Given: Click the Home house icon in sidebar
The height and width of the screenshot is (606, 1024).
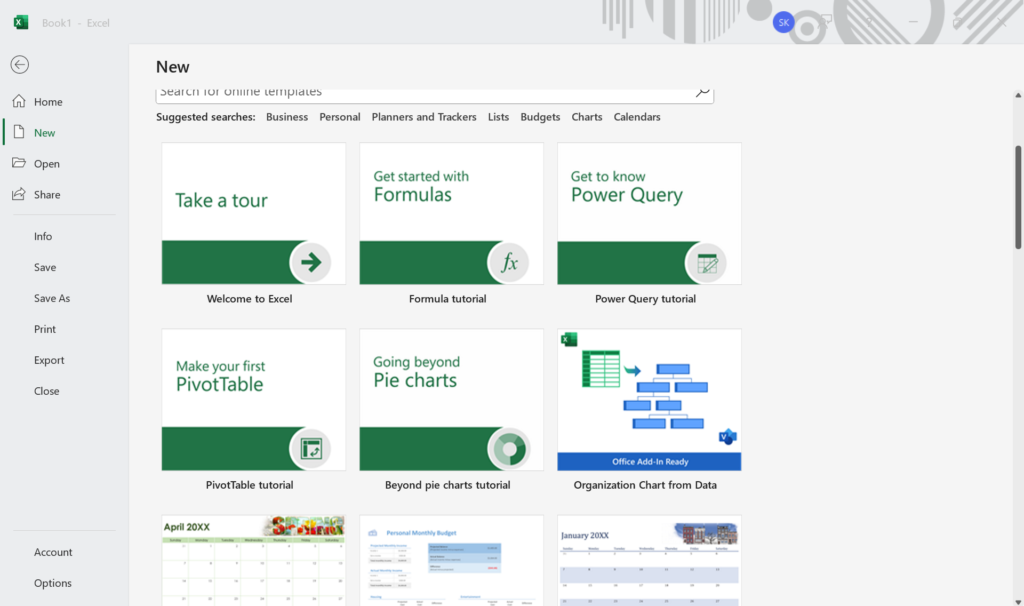Looking at the screenshot, I should click(x=18, y=101).
